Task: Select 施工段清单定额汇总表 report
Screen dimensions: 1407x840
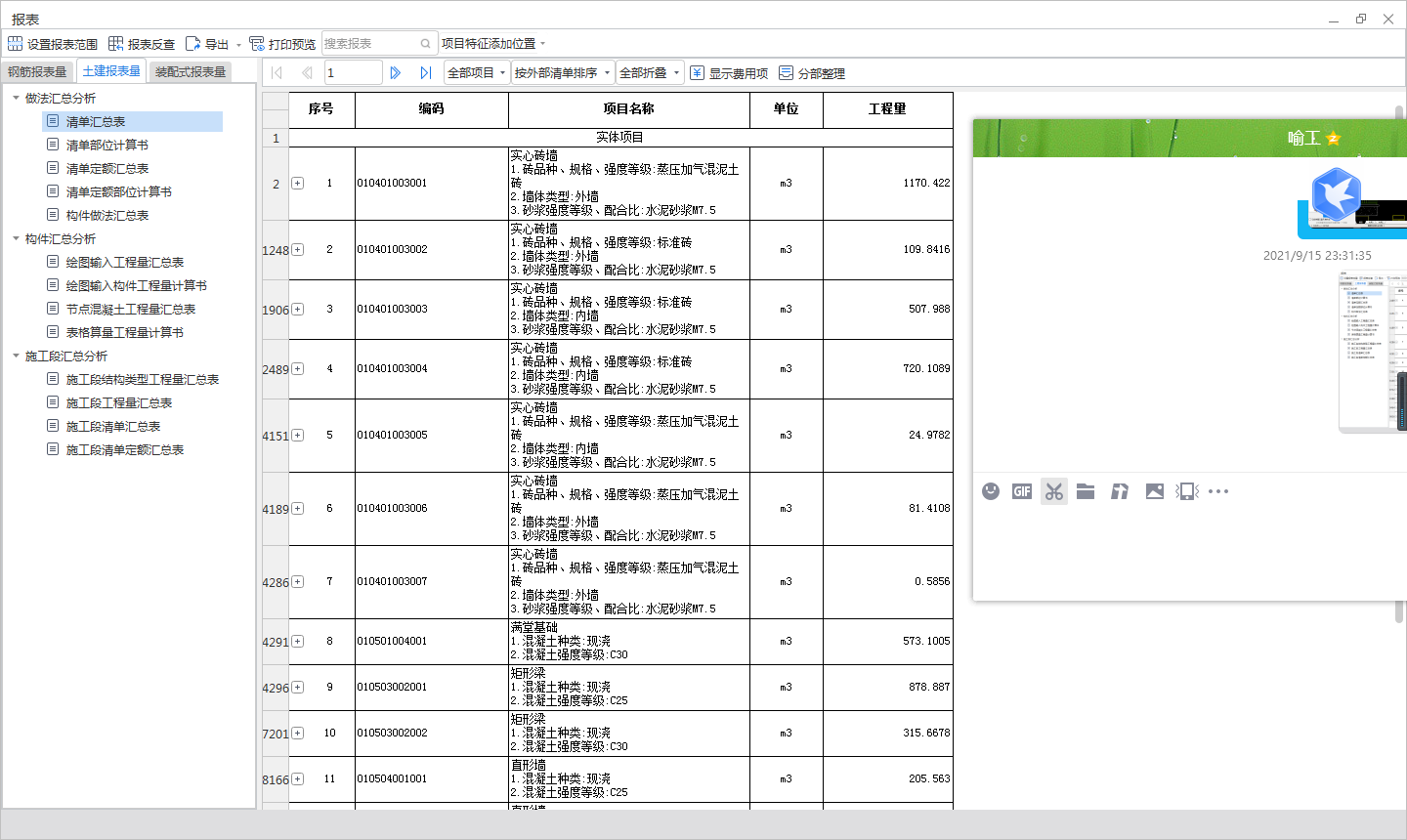Action: pos(124,449)
